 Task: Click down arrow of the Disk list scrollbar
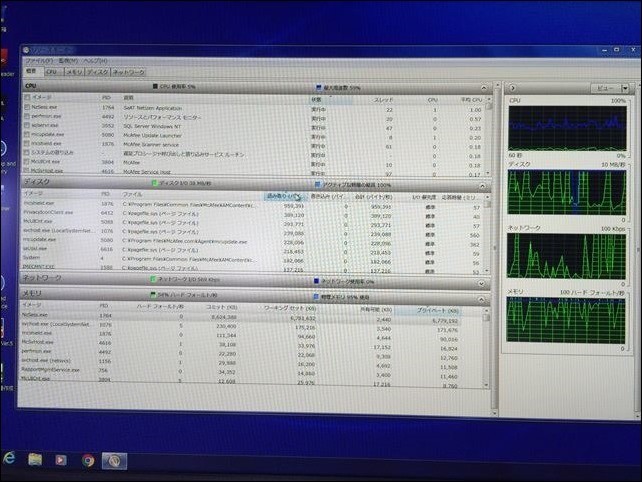point(487,271)
